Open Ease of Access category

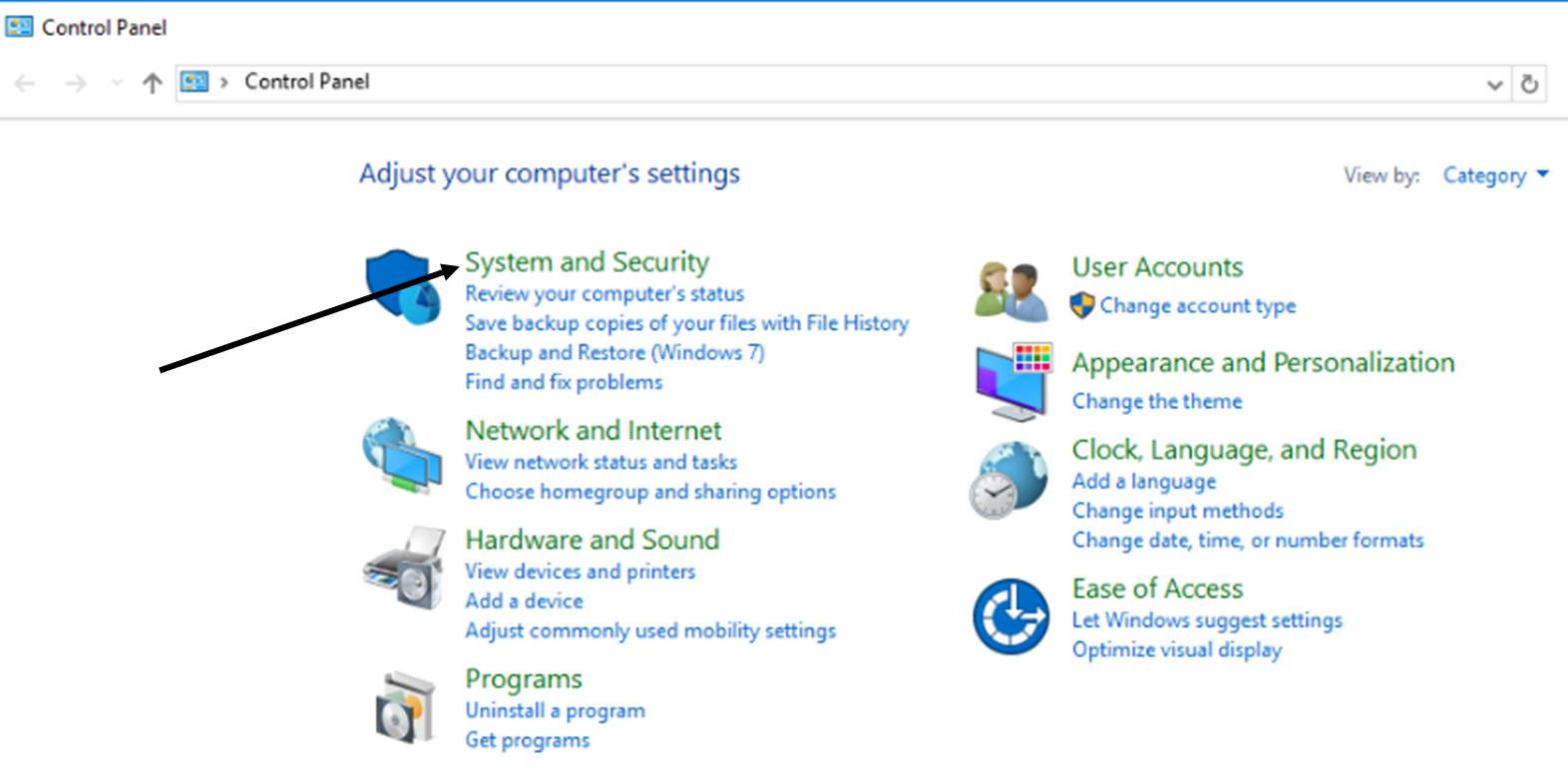[x=1157, y=588]
